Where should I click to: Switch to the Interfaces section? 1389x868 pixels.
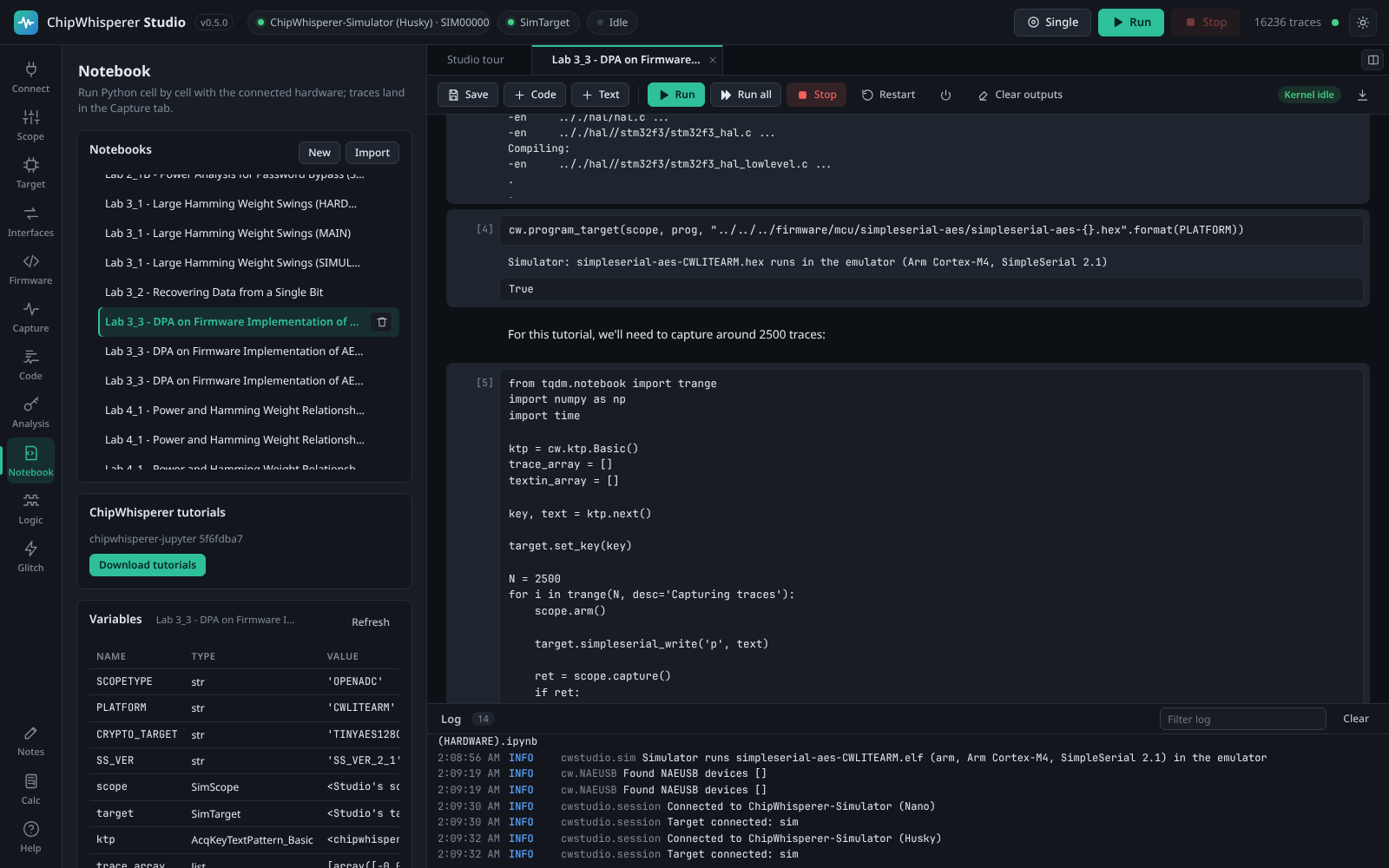30,221
